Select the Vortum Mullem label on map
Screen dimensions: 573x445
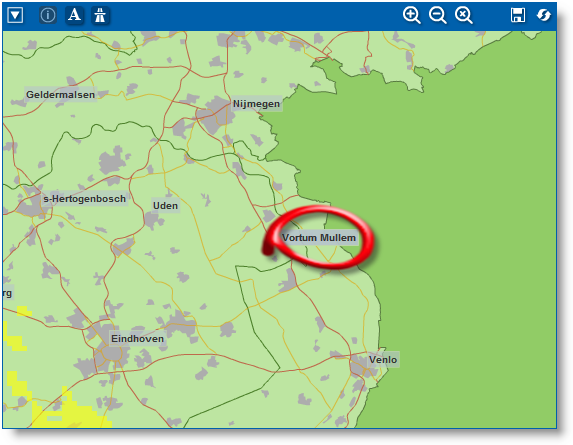click(x=319, y=238)
